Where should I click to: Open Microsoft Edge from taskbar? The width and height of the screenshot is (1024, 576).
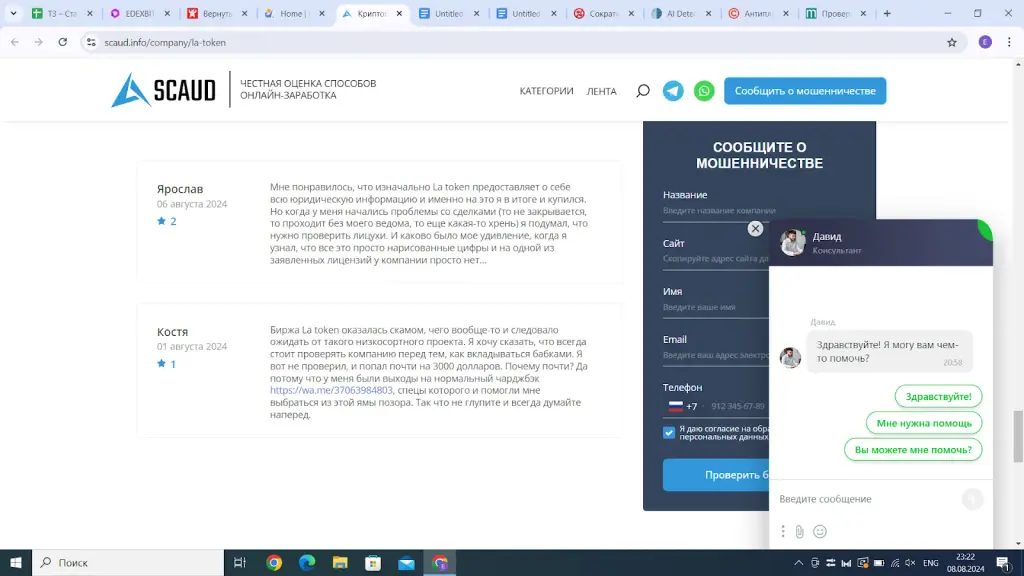[x=307, y=562]
